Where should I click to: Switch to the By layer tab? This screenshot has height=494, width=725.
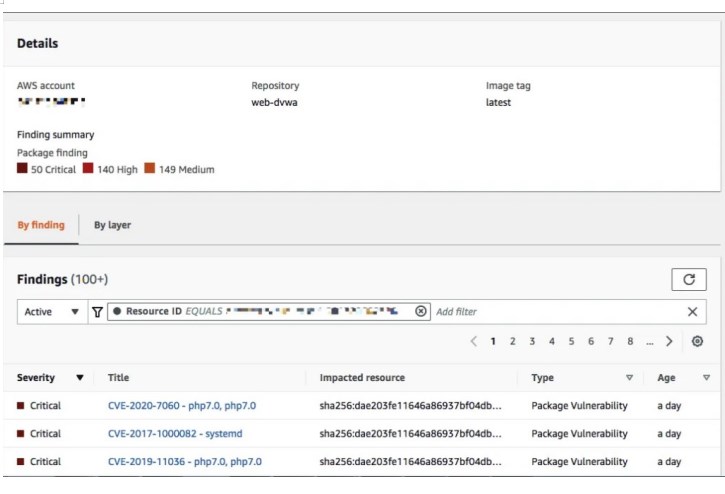pyautogui.click(x=112, y=225)
